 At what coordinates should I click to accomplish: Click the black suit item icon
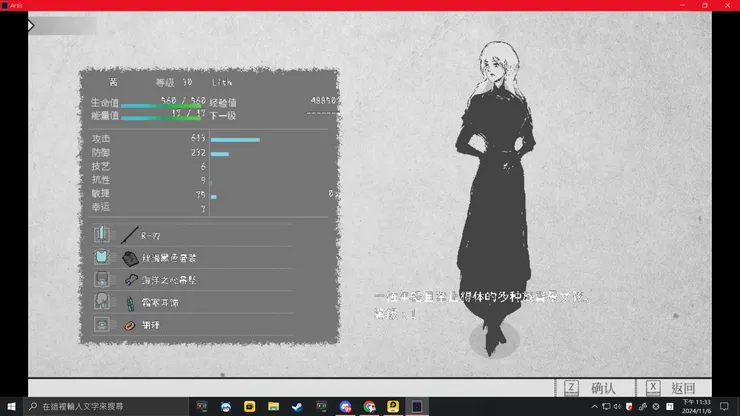coord(130,258)
